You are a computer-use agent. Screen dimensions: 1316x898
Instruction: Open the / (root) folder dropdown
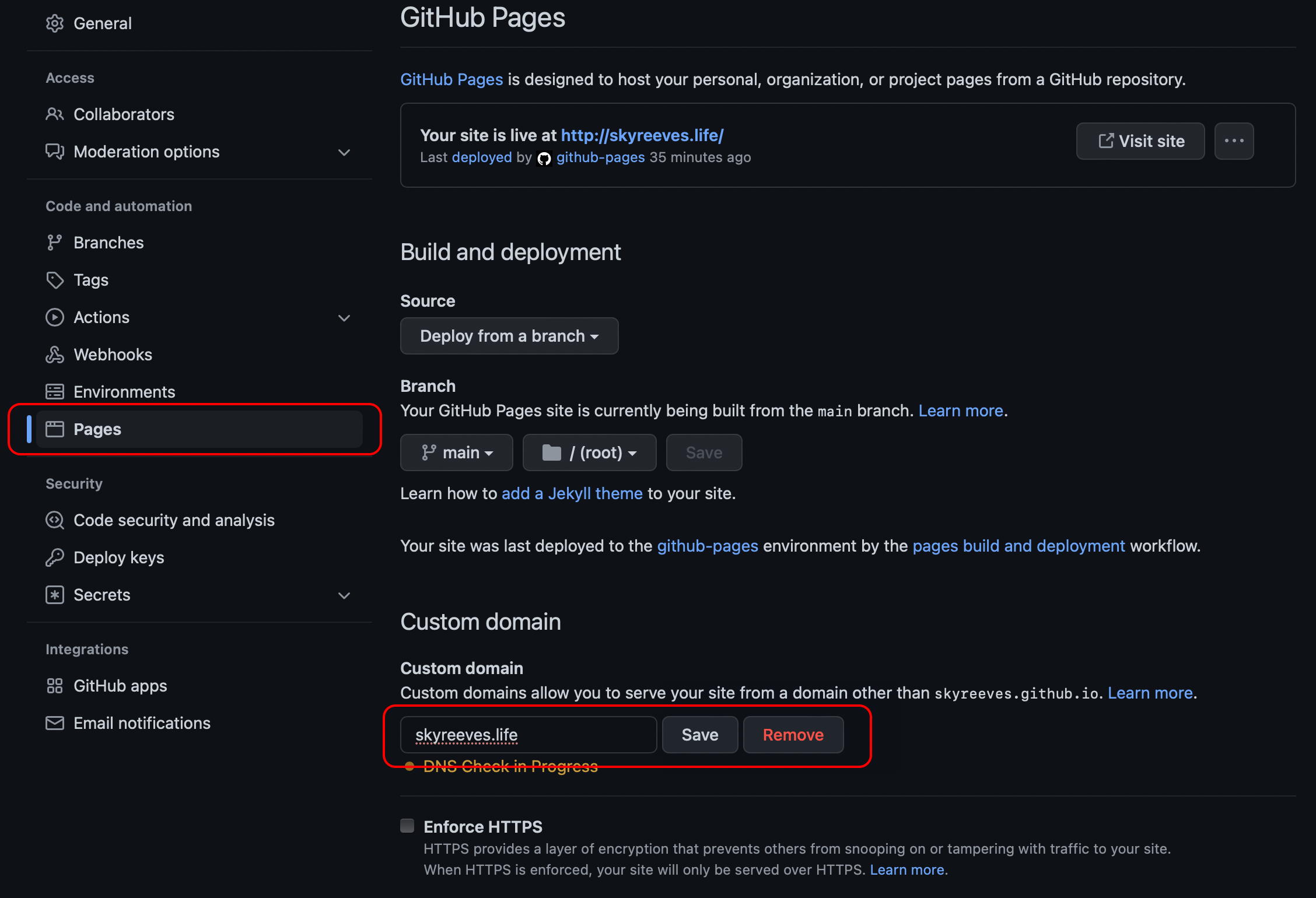pyautogui.click(x=589, y=452)
